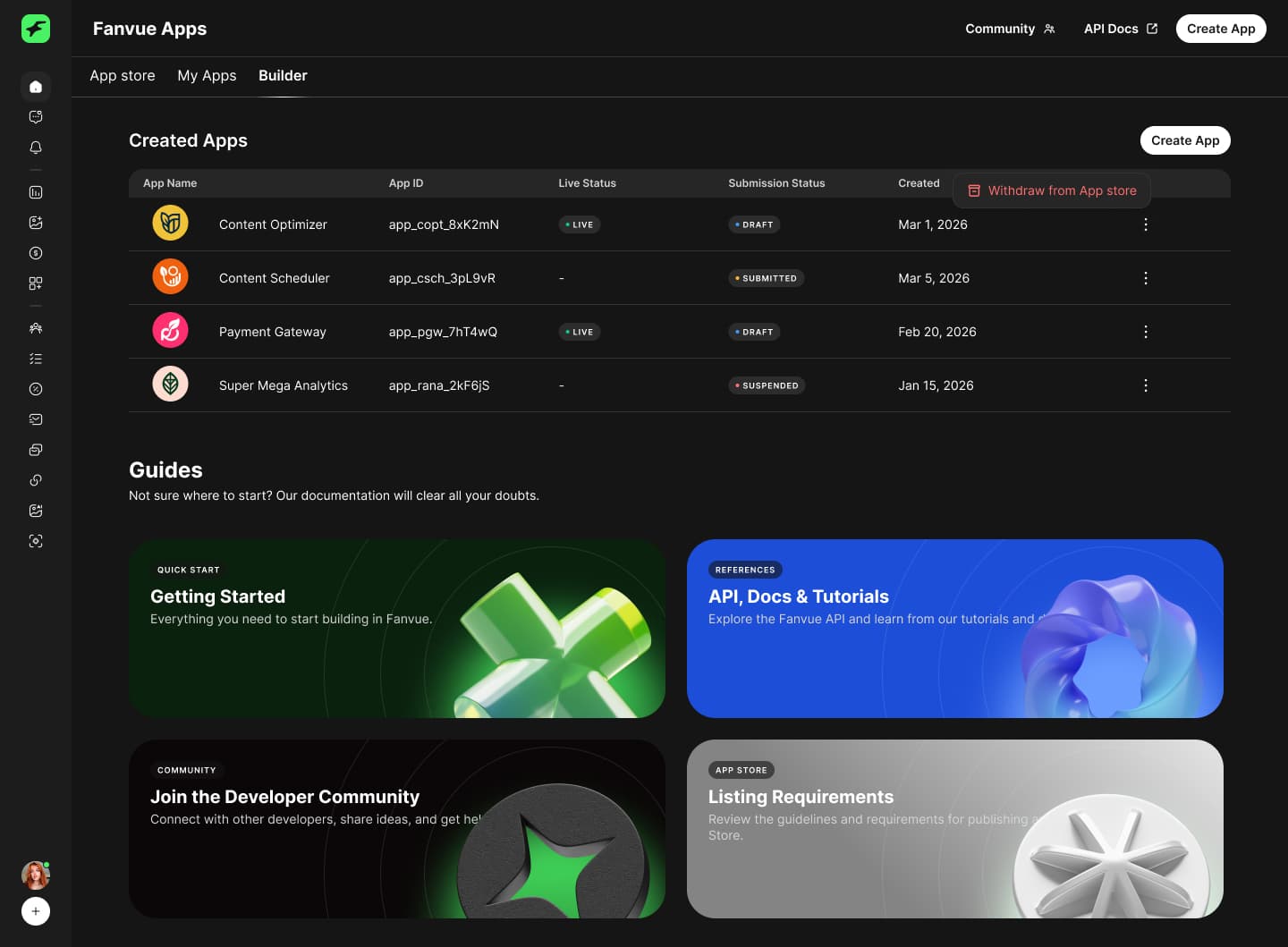This screenshot has width=1288, height=947.
Task: Open the Getting Started guide card
Action: [x=397, y=629]
